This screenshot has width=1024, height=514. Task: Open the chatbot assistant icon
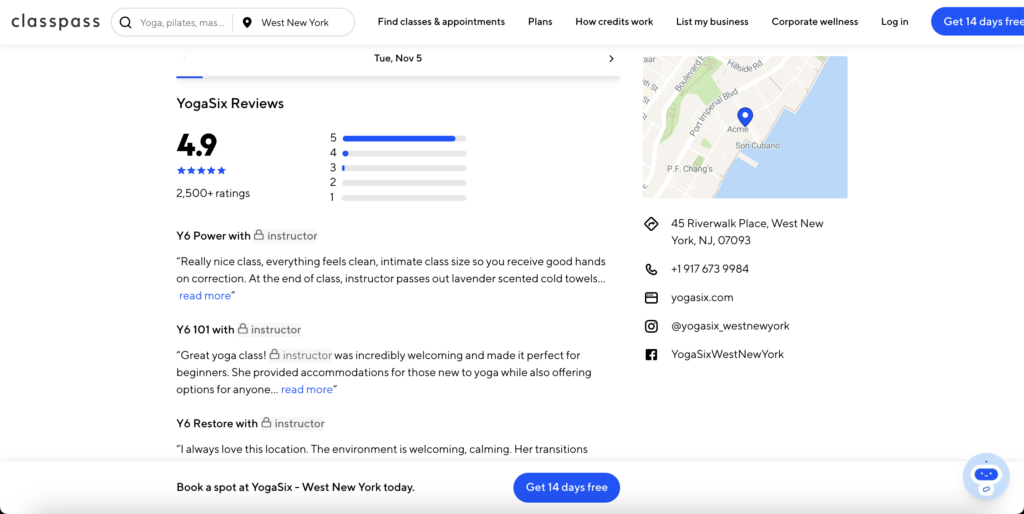click(986, 476)
